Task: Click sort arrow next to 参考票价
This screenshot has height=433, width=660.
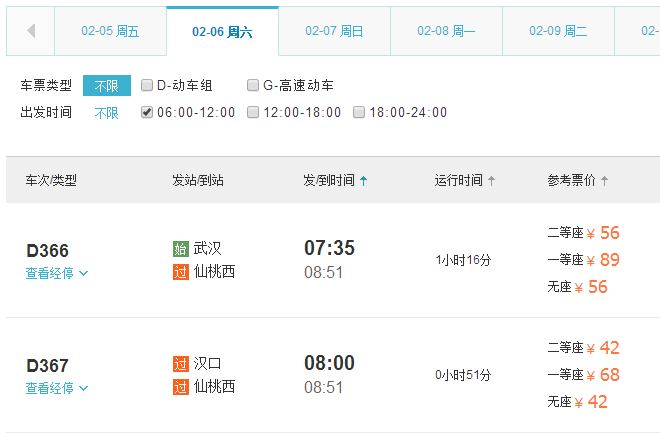Action: pyautogui.click(x=604, y=181)
